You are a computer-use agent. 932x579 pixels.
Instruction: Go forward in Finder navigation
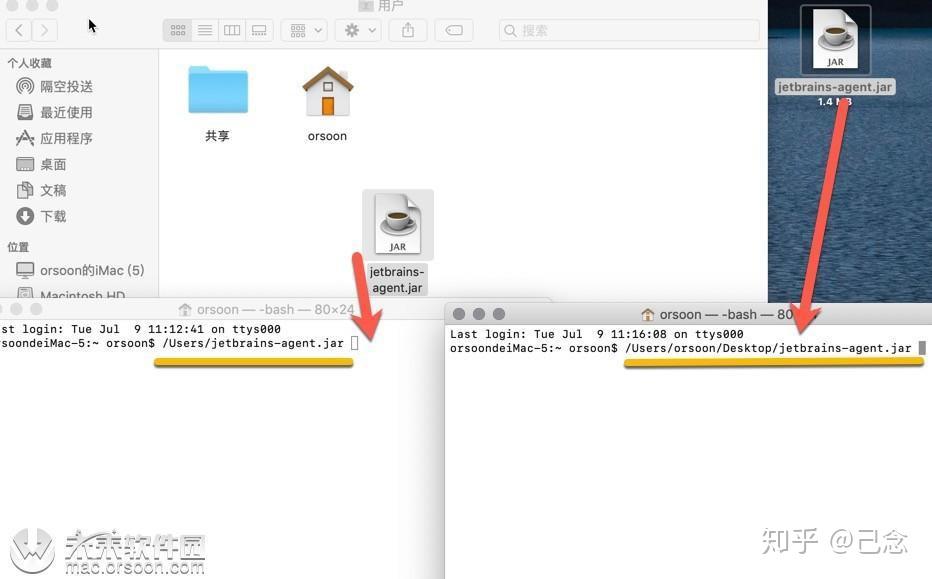click(45, 30)
